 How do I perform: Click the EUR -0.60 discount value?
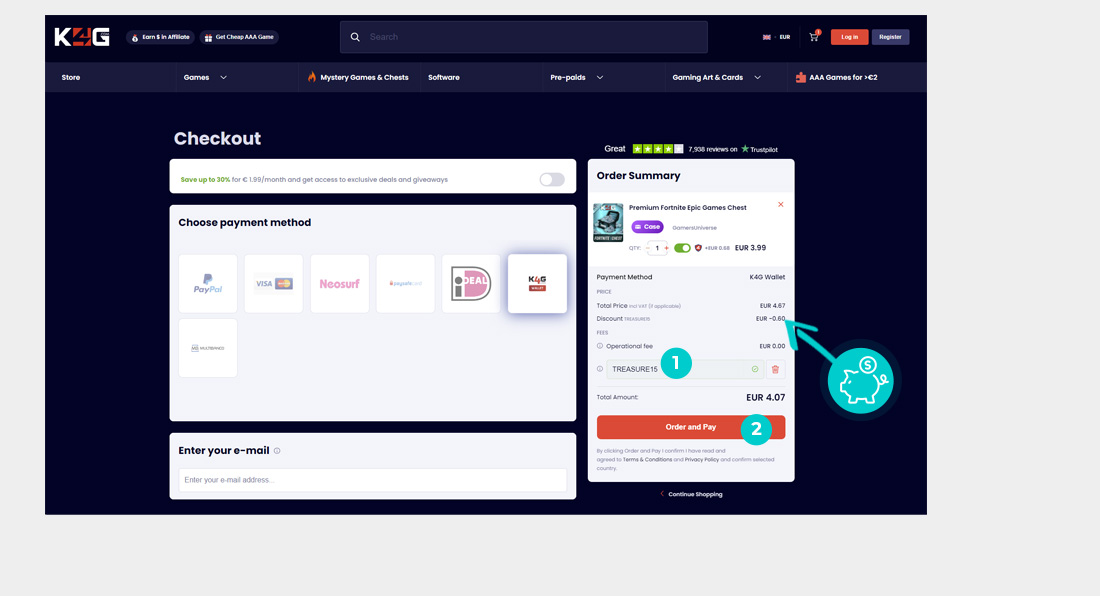(x=770, y=319)
